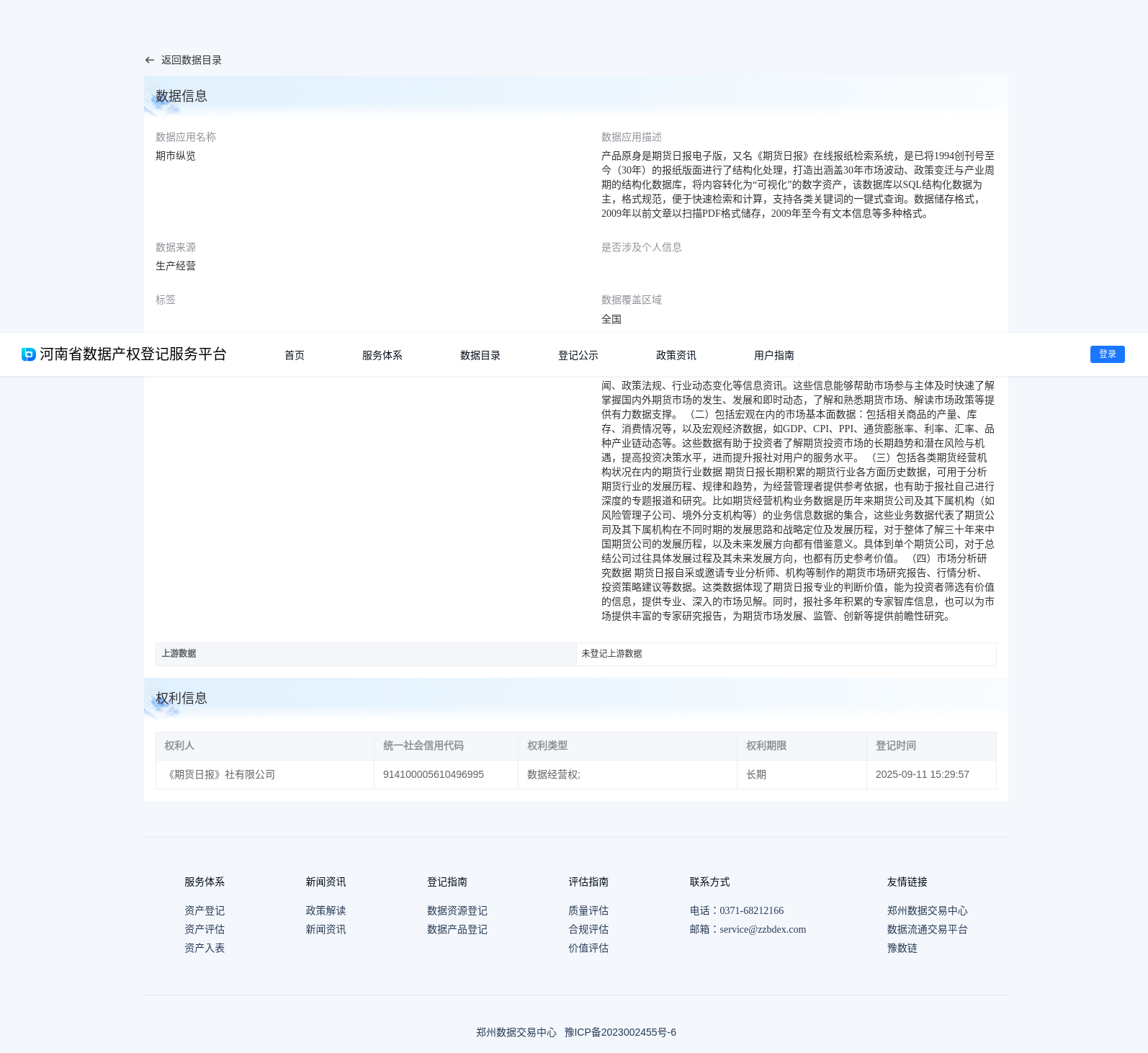Click the 数据应用描述 field label

(632, 137)
